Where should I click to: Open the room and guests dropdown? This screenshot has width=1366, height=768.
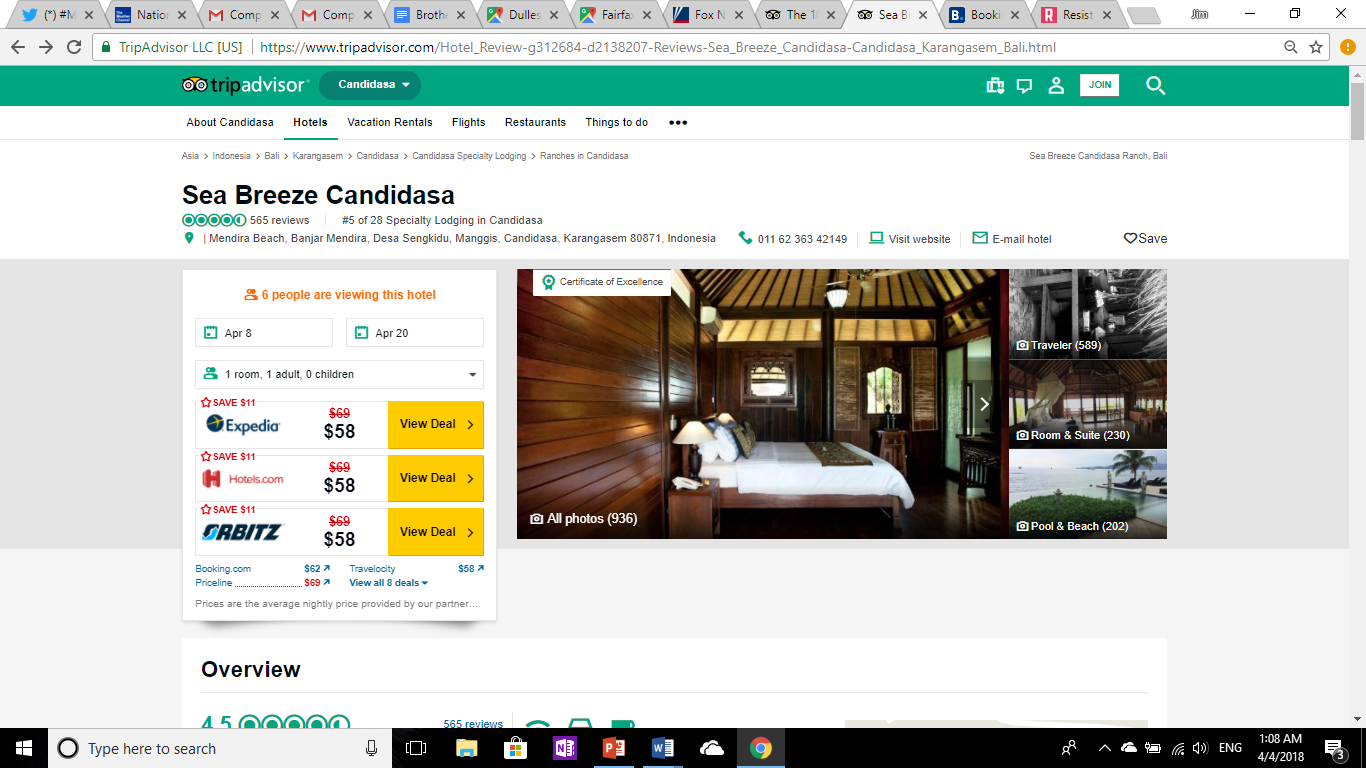[x=339, y=374]
